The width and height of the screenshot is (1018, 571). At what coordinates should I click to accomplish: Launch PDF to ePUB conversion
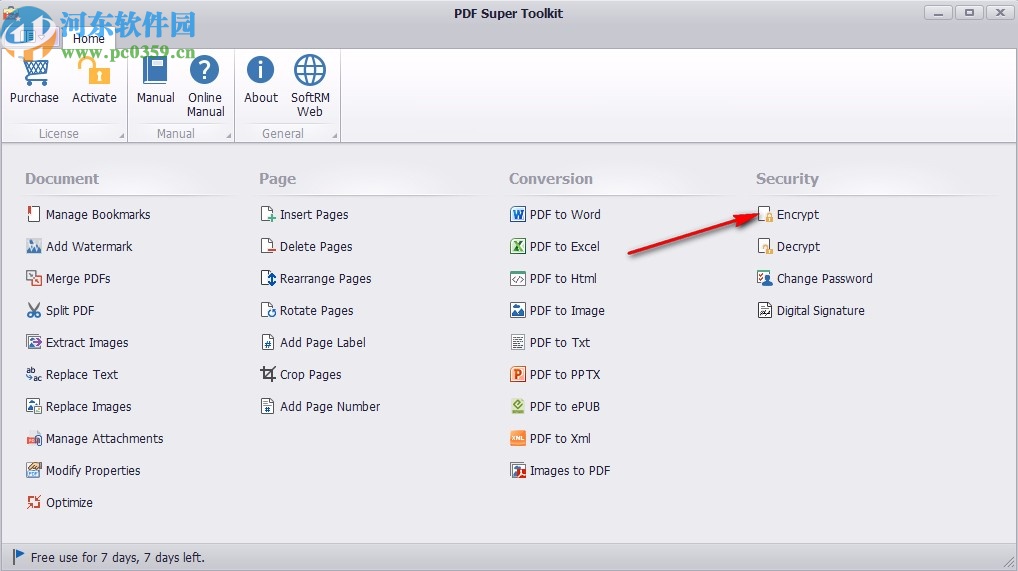coord(554,406)
